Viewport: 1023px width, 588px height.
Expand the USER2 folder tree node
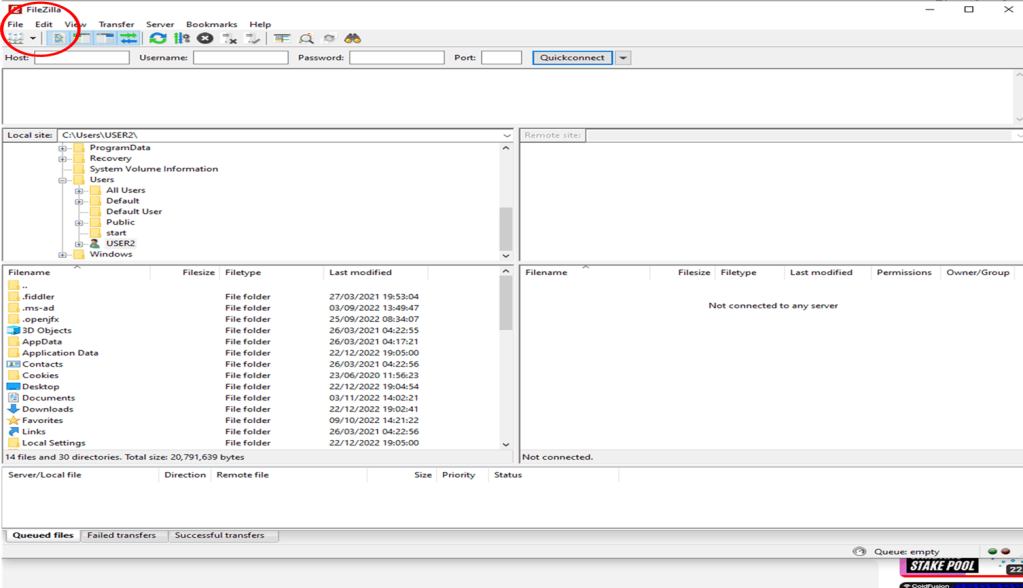tap(79, 244)
